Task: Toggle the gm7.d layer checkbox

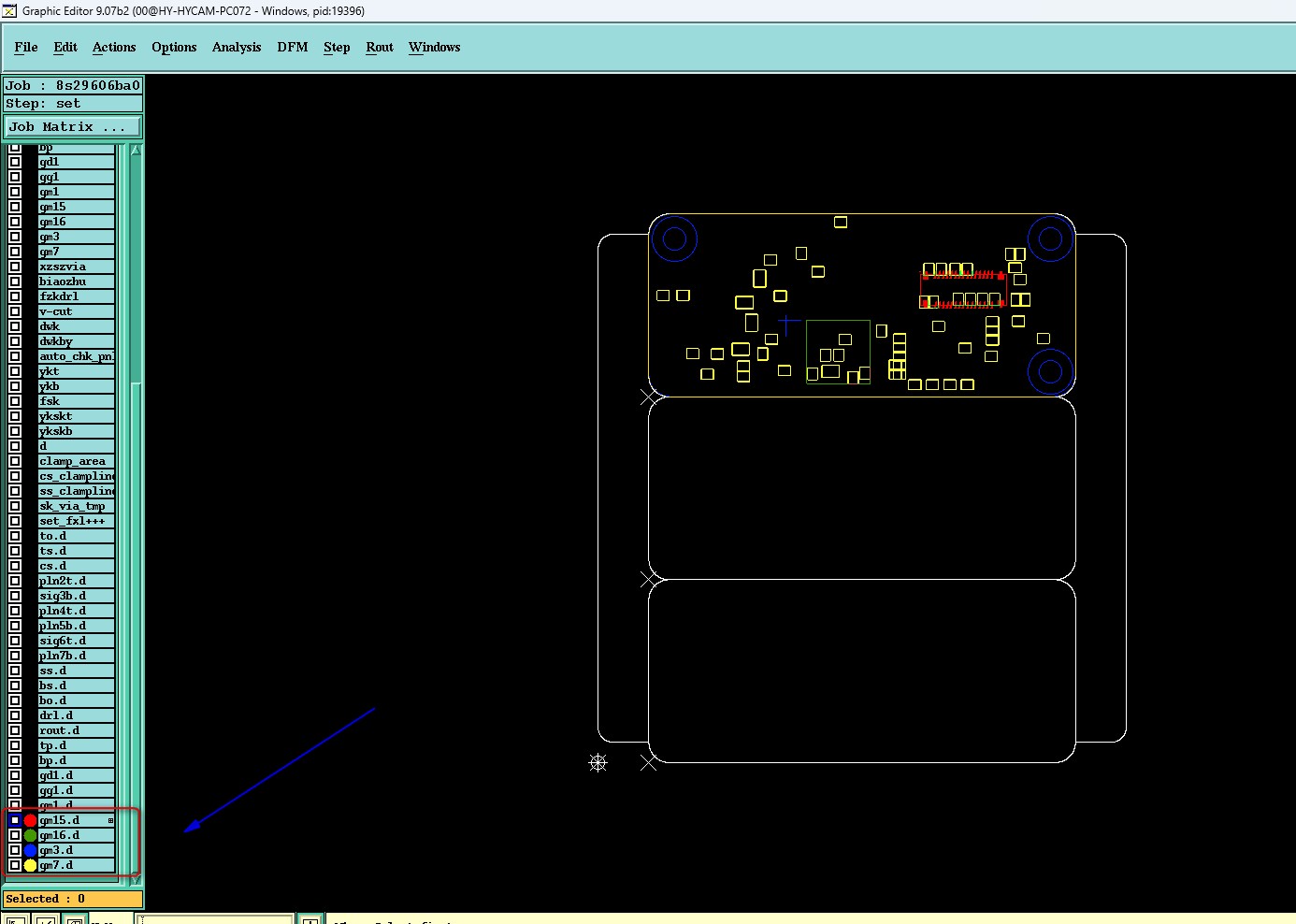Action: click(x=15, y=865)
